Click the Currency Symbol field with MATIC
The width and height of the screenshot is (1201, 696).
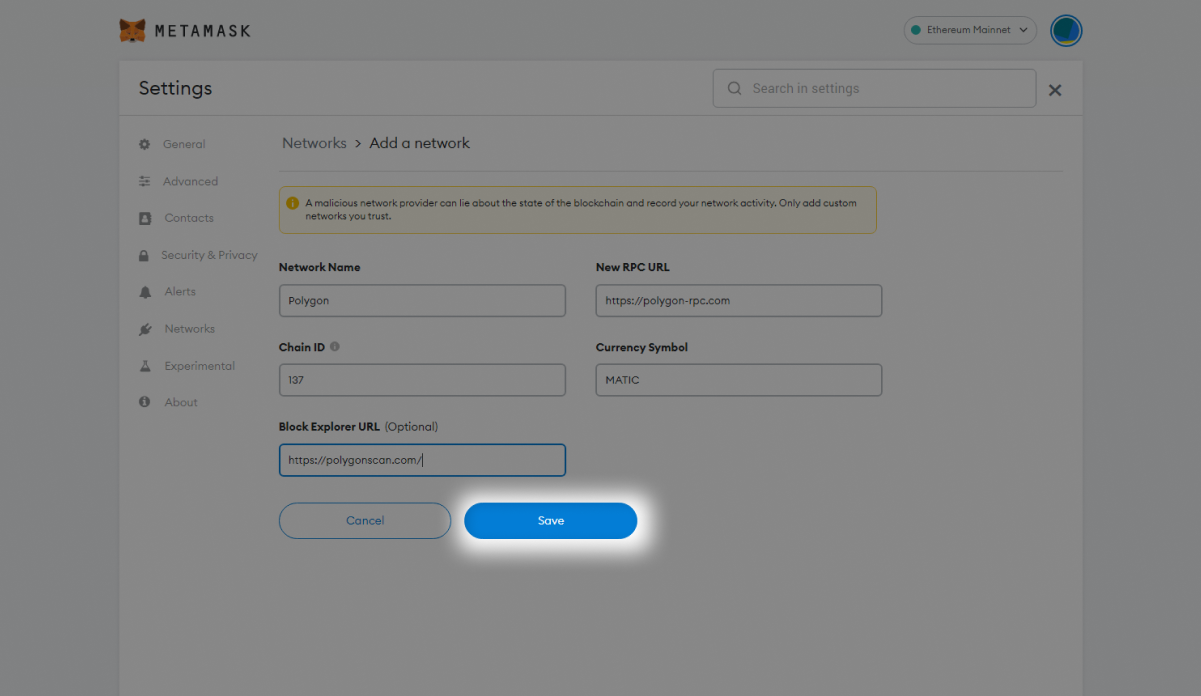point(739,380)
